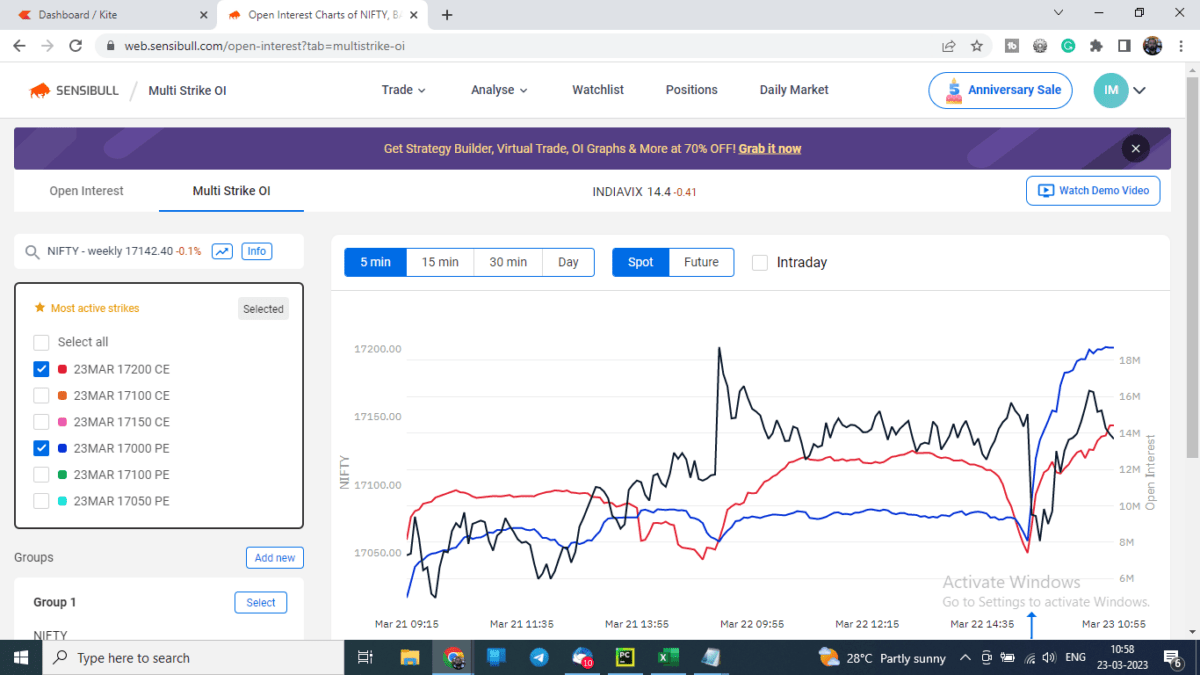Click Add new beside Groups
The height and width of the screenshot is (675, 1200).
click(274, 557)
